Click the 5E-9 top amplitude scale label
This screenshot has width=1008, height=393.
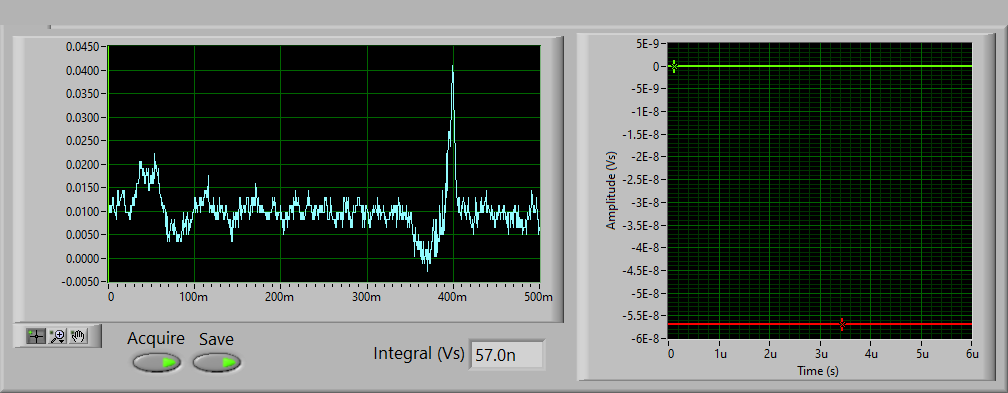tap(648, 44)
